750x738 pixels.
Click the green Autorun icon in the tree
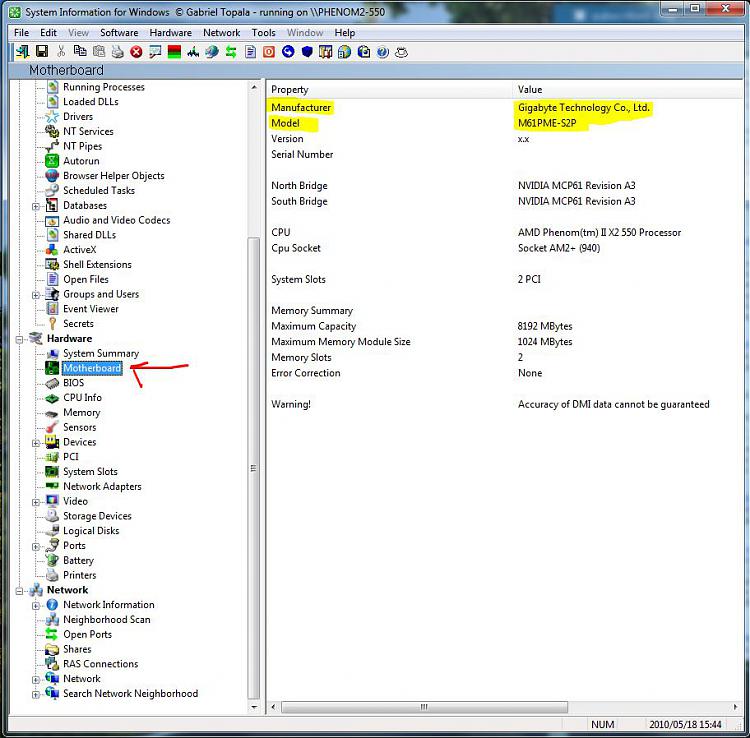pyautogui.click(x=52, y=161)
